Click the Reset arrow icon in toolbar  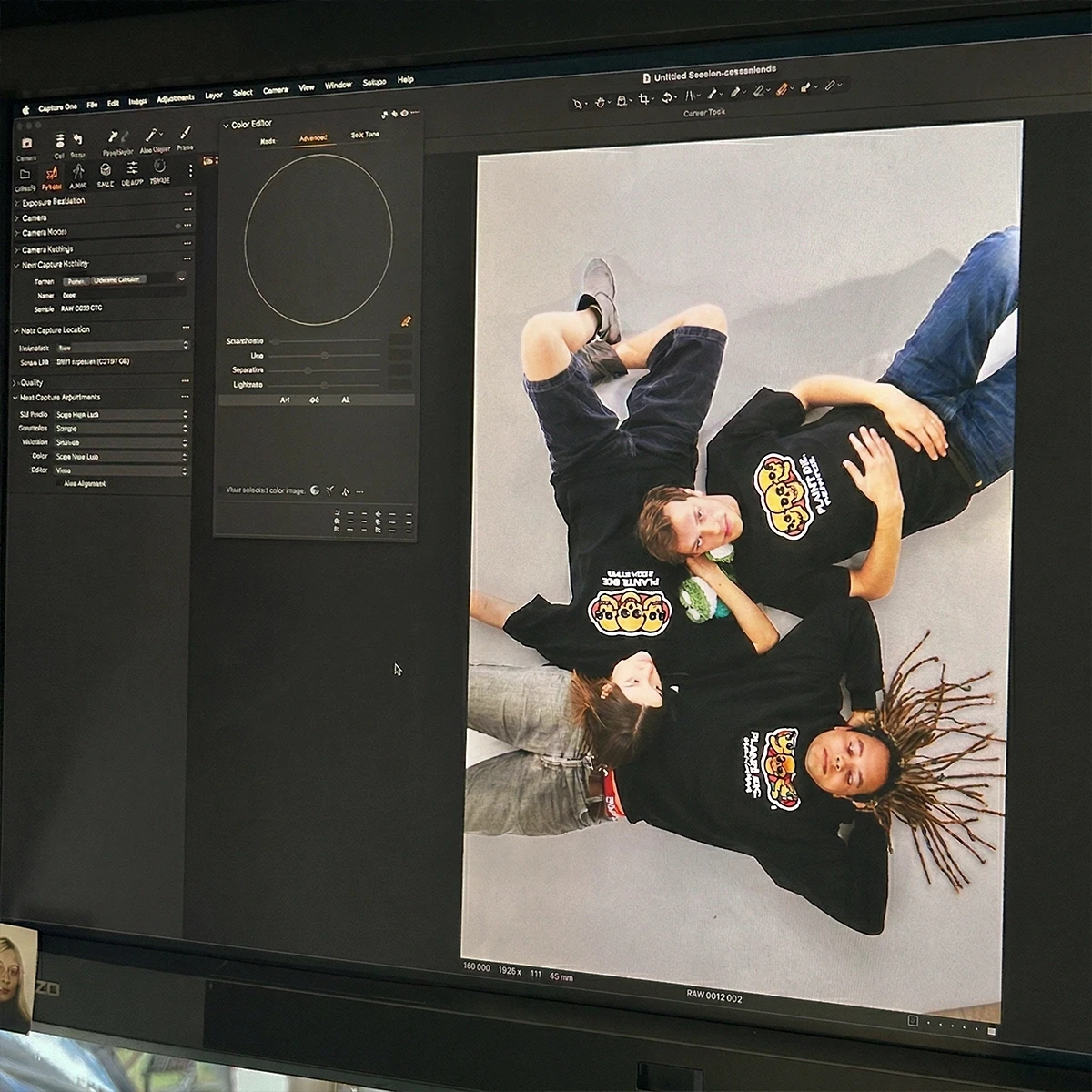[78, 139]
